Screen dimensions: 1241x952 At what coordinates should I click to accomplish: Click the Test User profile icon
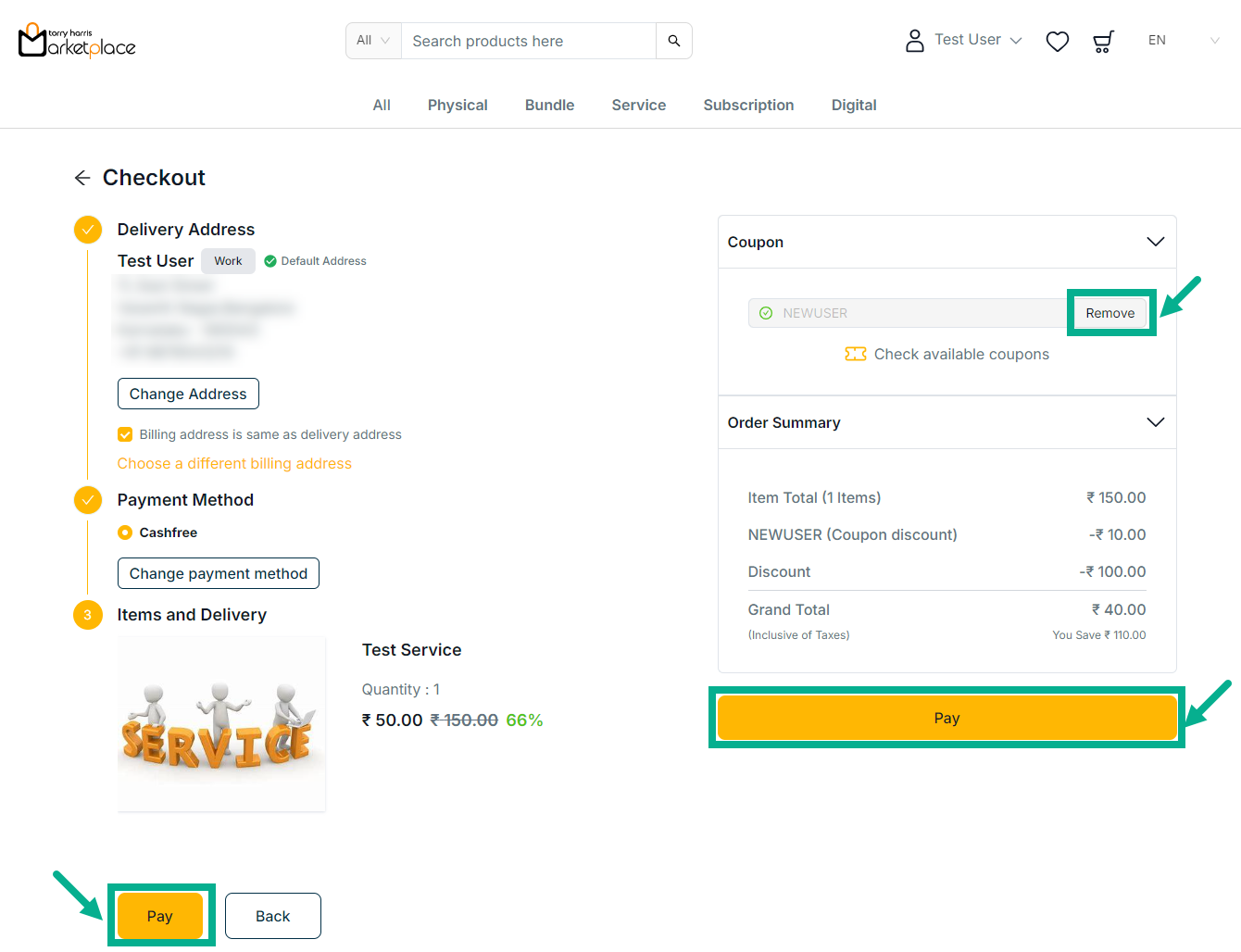pyautogui.click(x=914, y=41)
